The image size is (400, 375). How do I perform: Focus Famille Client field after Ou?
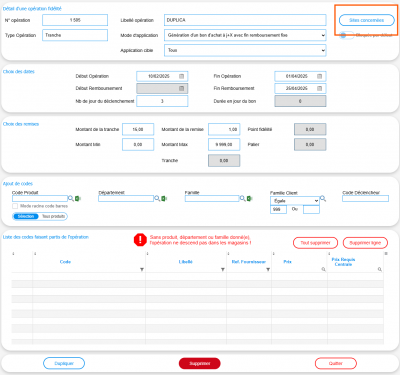click(311, 209)
